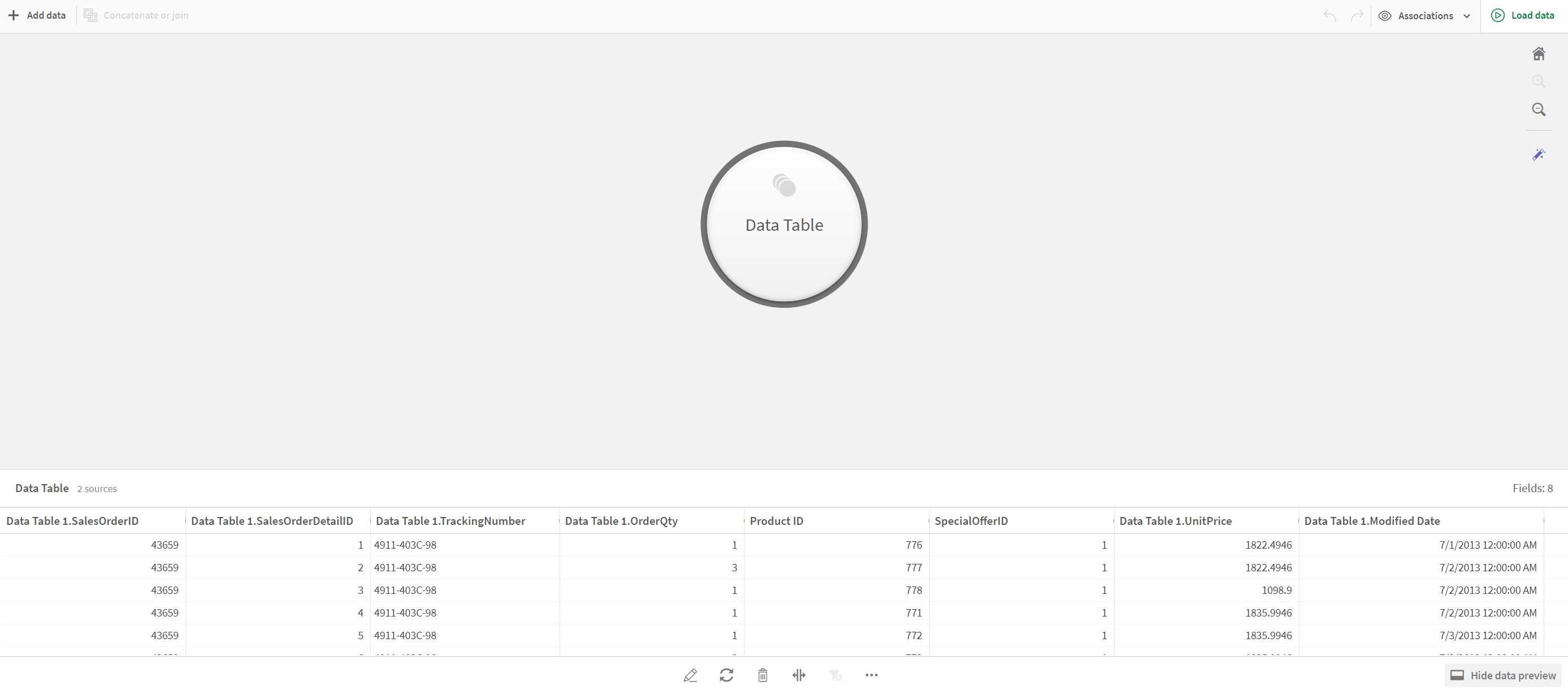Viewport: 1568px width, 694px height.
Task: Select the Data Table node
Action: pyautogui.click(x=784, y=225)
